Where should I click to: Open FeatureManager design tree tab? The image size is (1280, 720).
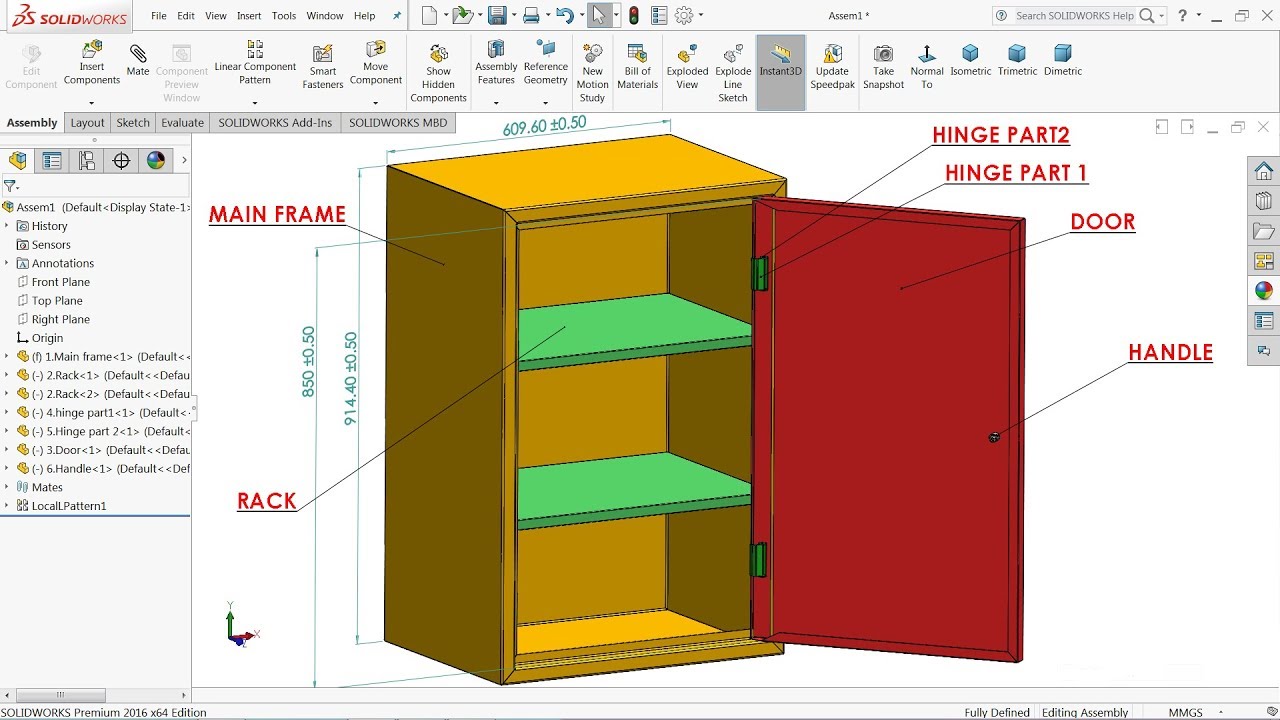click(18, 160)
